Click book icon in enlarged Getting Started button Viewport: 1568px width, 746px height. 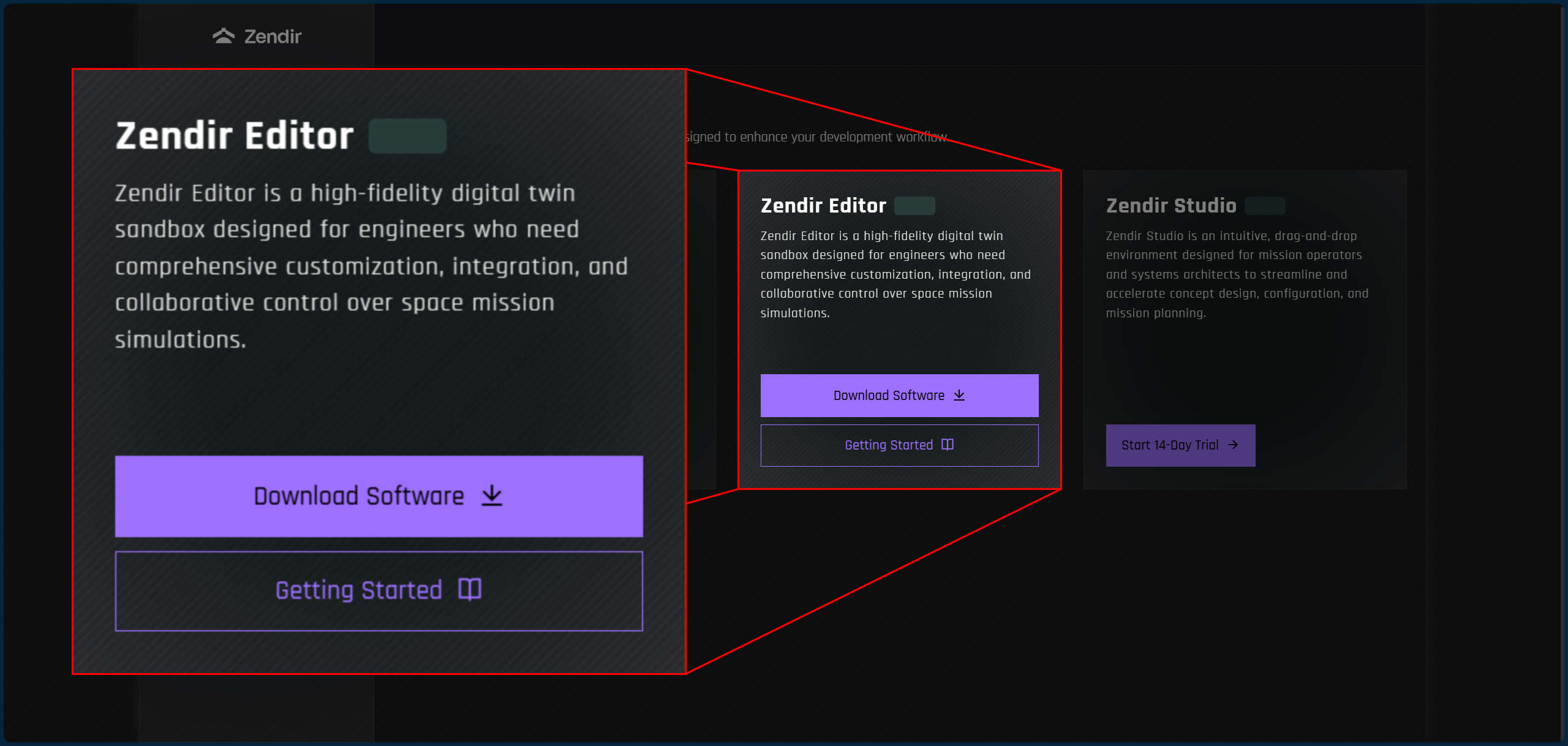[x=470, y=590]
